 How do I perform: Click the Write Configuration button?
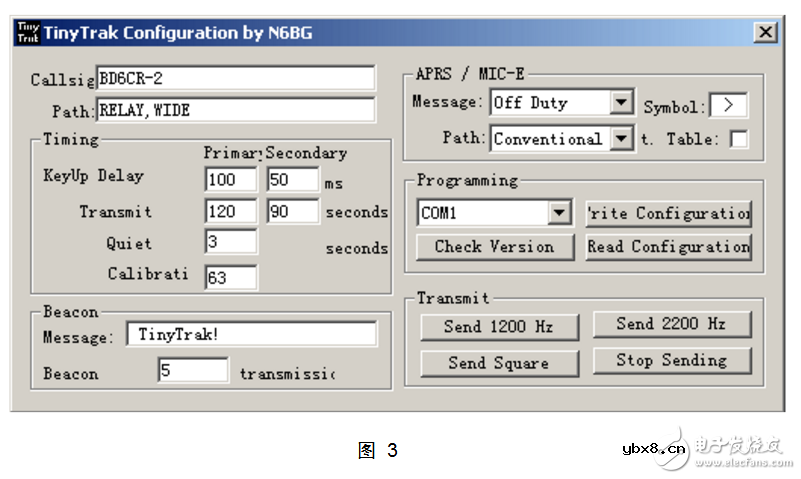click(668, 213)
